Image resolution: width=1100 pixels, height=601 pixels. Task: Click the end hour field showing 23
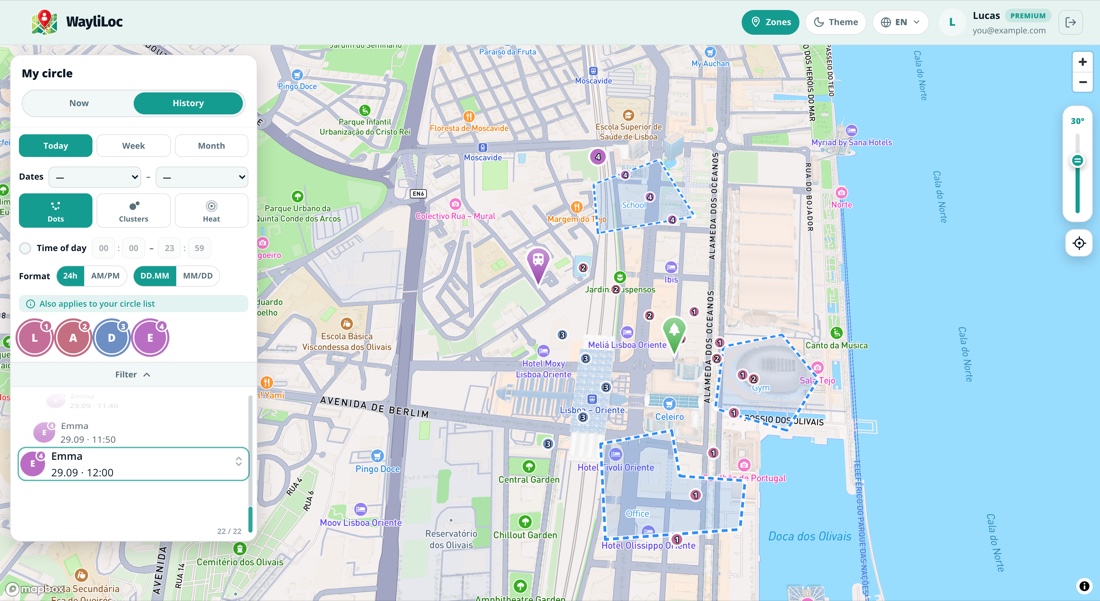(169, 248)
